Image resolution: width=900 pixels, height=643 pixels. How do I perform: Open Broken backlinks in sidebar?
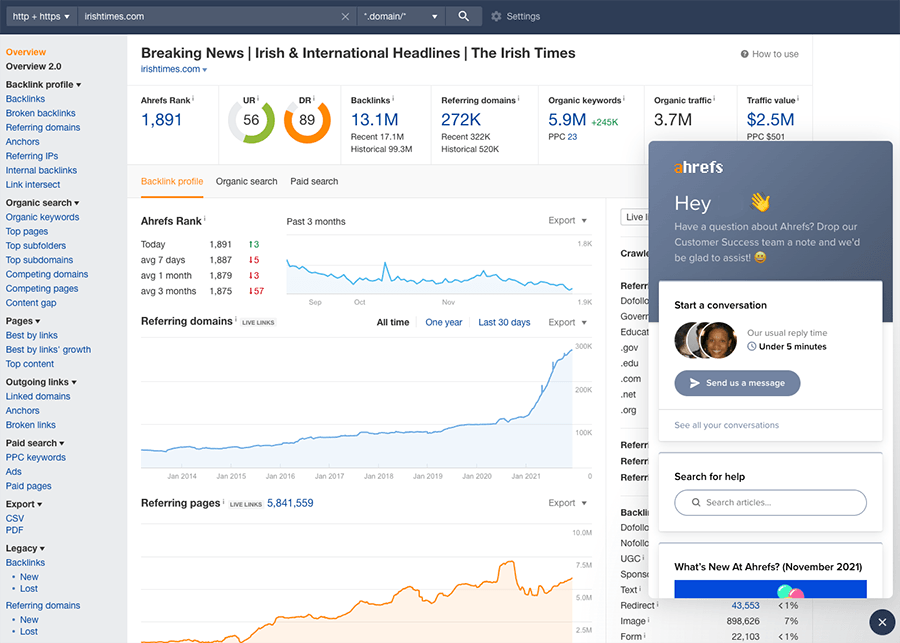[40, 113]
